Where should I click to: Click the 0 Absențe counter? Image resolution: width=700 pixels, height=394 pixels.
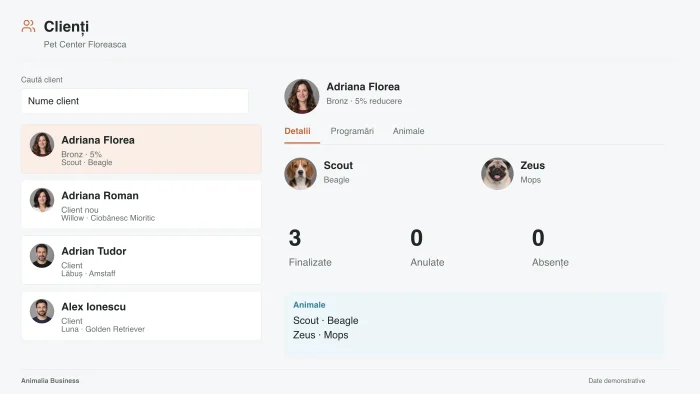[550, 248]
